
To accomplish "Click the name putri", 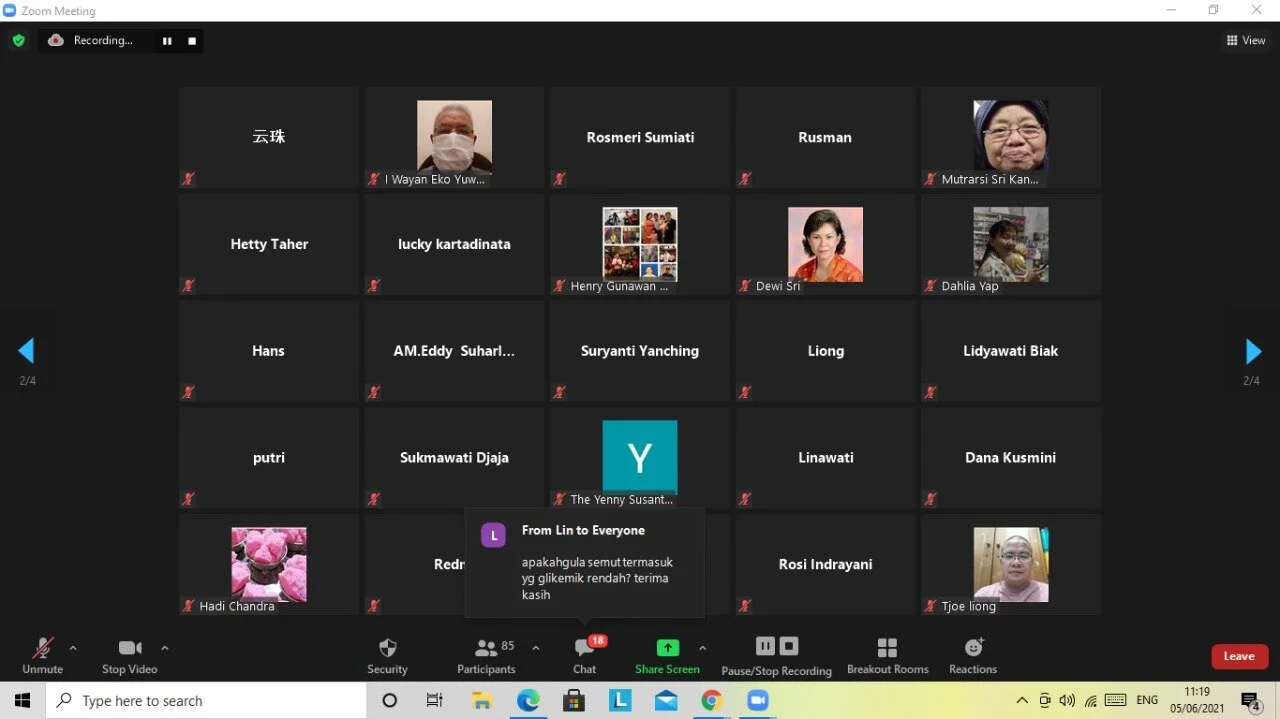I will point(269,458).
